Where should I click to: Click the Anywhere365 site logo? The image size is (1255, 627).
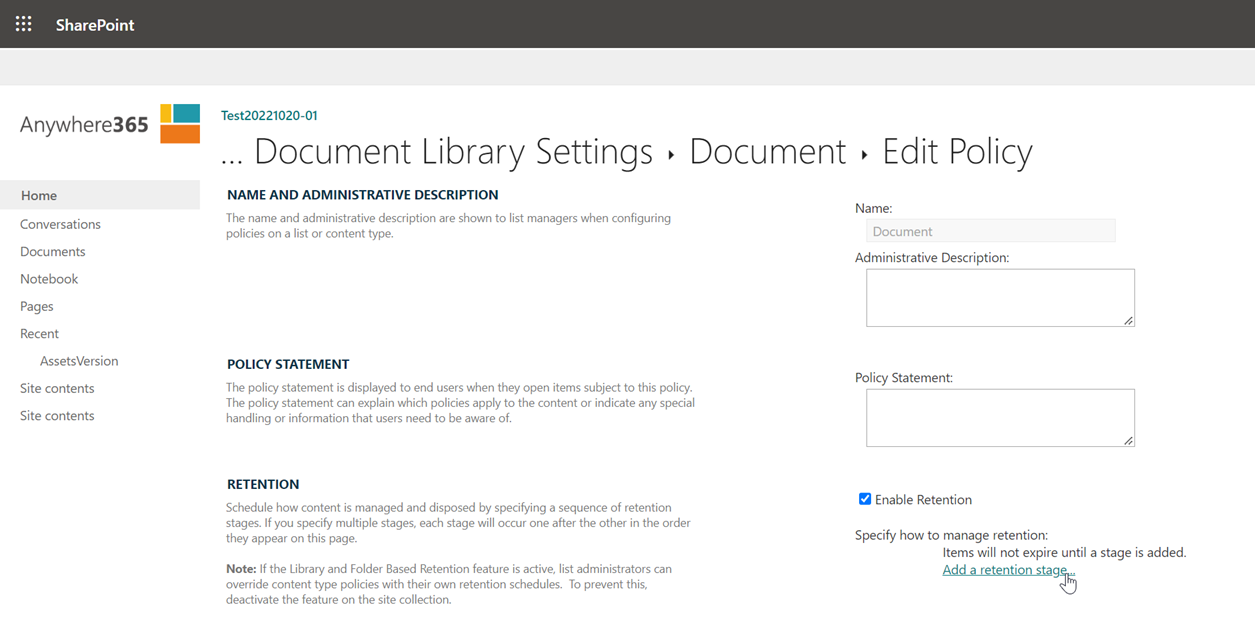109,125
